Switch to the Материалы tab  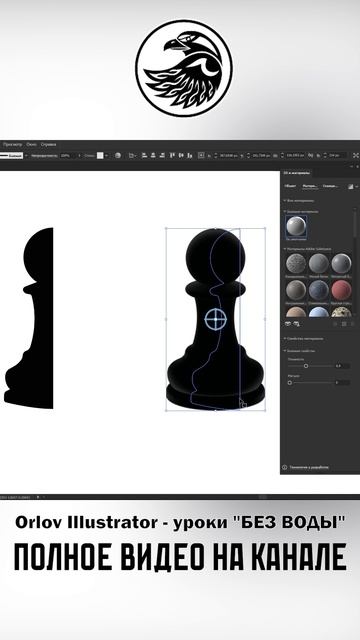[x=310, y=186]
